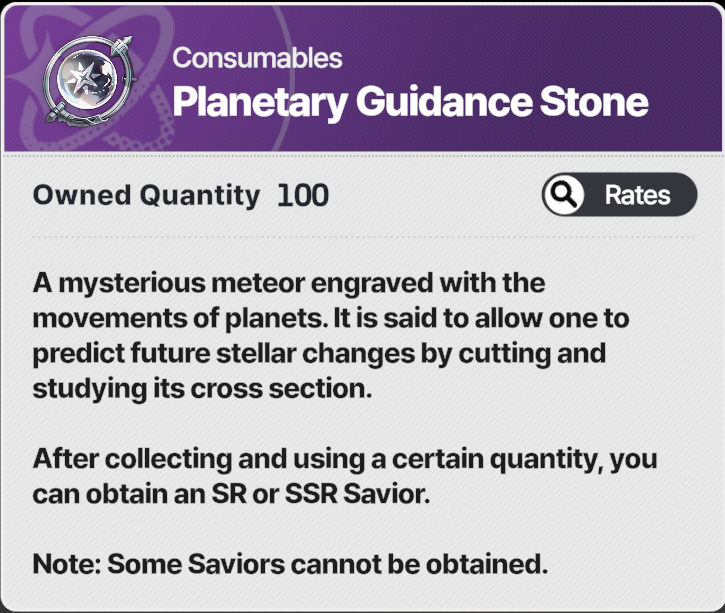Viewport: 725px width, 613px height.
Task: Click 'predict future stellar changes' text line
Action: (x=319, y=354)
